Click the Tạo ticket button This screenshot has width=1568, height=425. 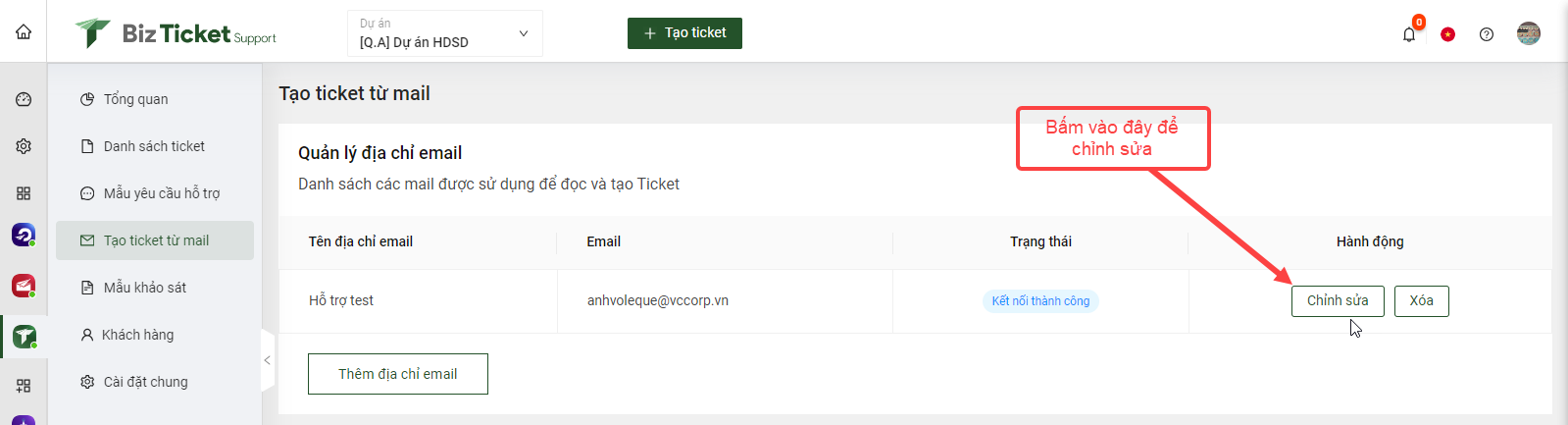point(684,33)
